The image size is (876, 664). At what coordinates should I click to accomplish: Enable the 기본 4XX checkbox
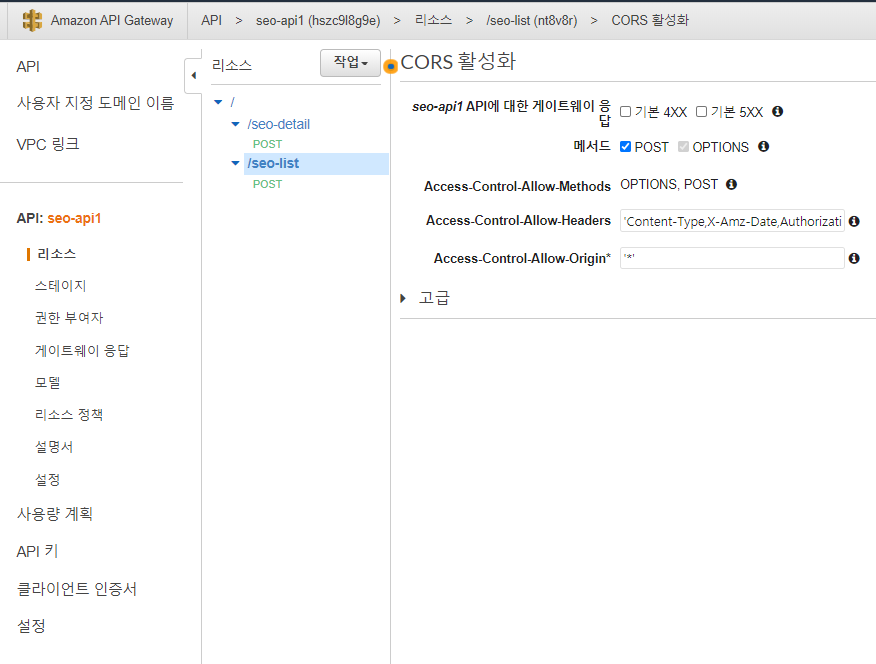(626, 112)
